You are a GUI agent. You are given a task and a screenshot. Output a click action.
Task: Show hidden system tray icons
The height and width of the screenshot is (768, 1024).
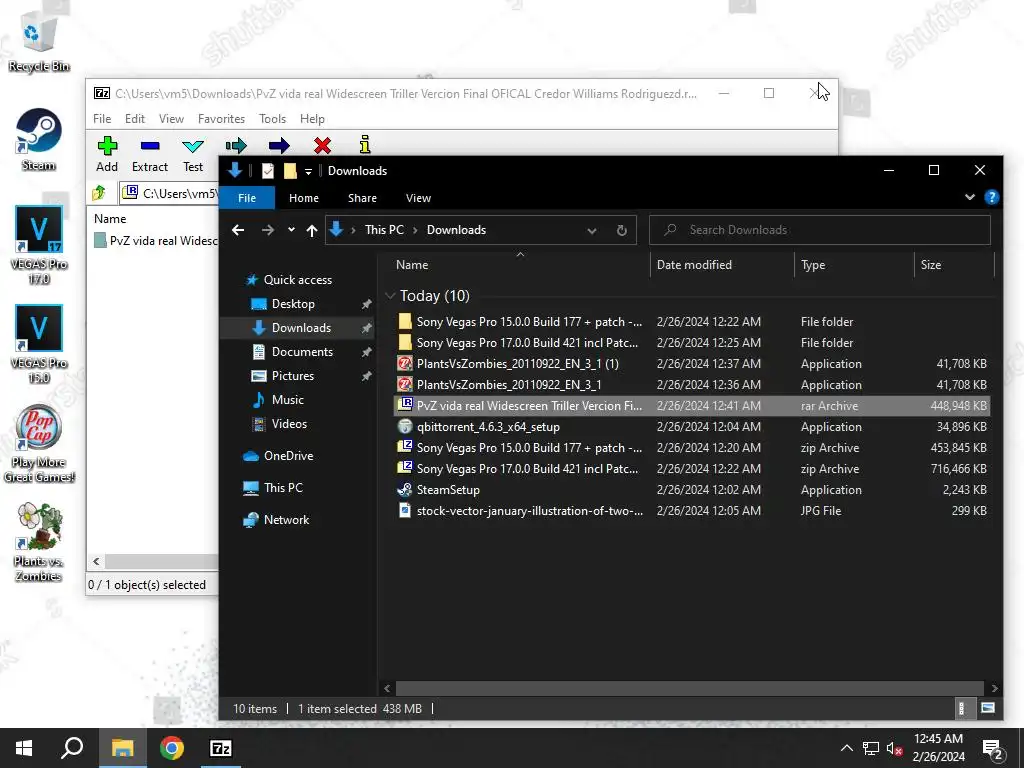click(846, 749)
